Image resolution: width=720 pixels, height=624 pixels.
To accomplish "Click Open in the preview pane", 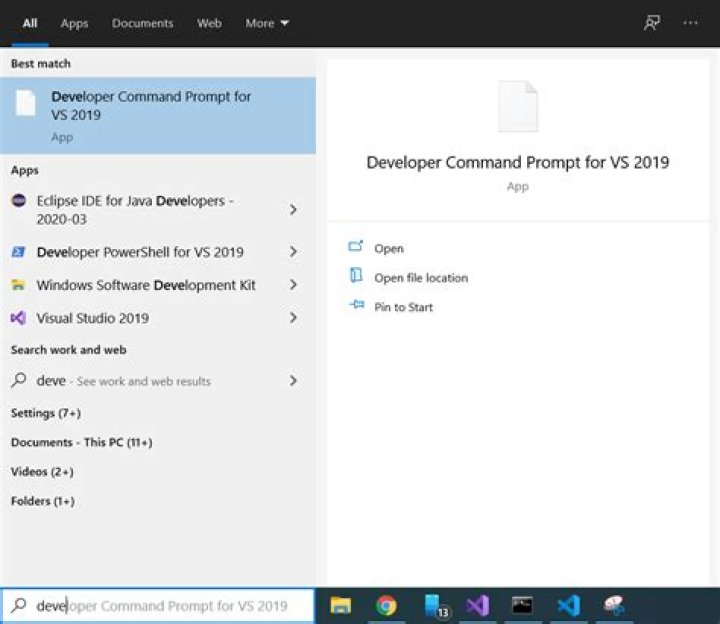I will [x=388, y=248].
